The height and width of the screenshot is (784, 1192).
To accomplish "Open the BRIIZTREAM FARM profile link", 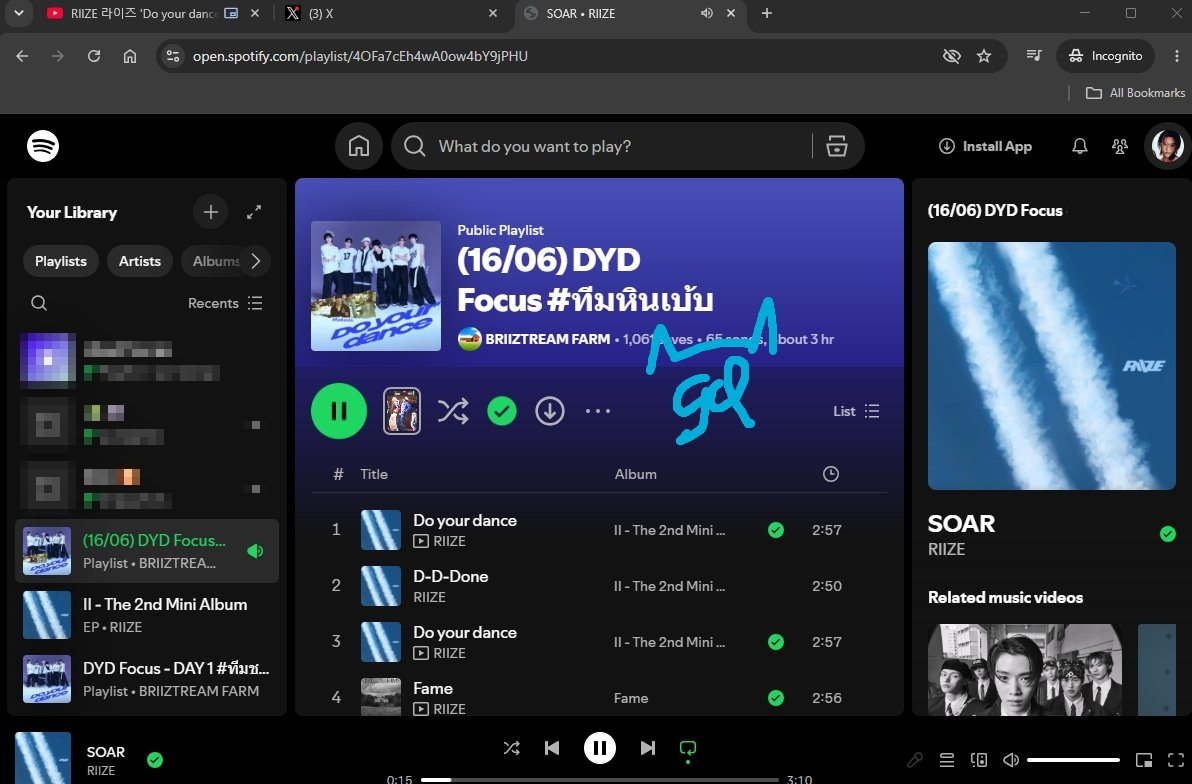I will click(547, 339).
